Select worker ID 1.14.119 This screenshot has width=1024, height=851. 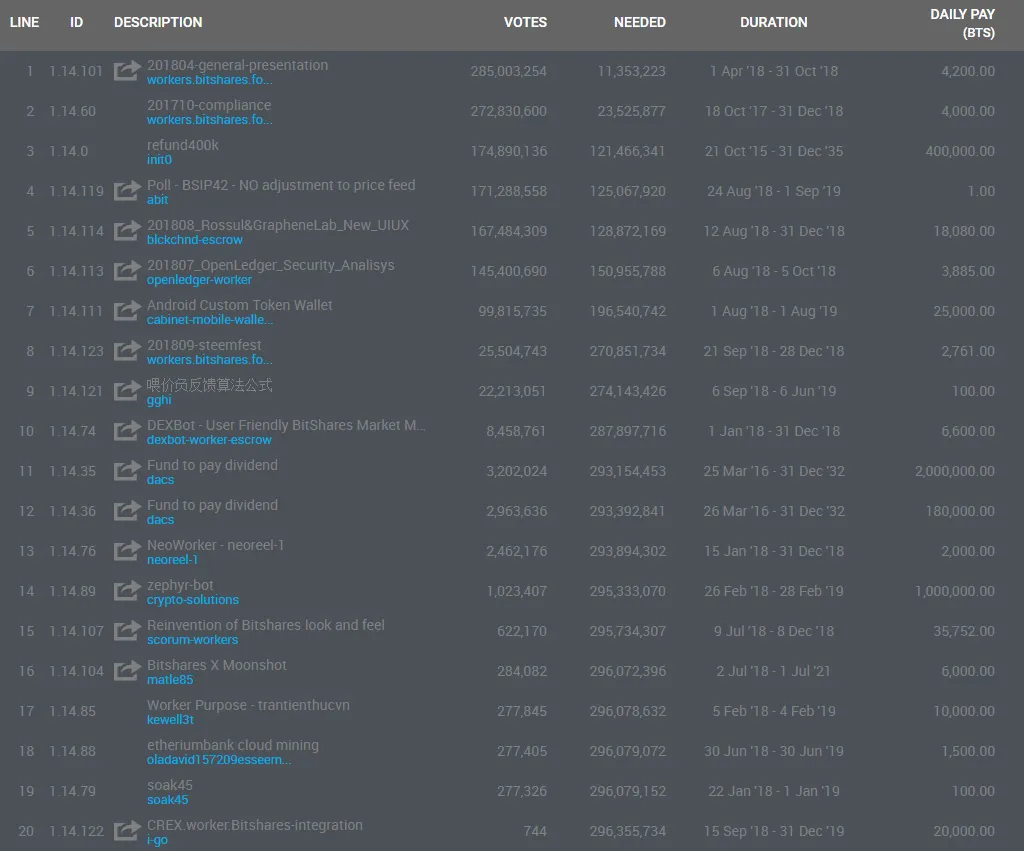point(76,191)
